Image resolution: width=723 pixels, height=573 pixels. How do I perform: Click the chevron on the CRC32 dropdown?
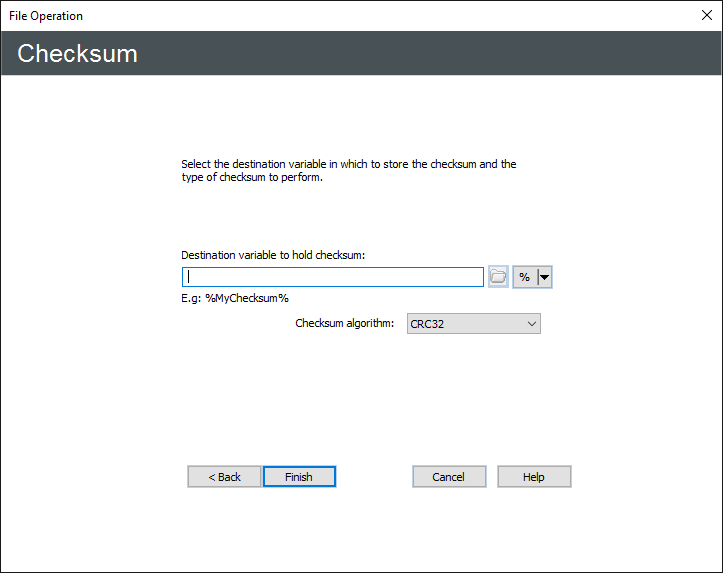(531, 324)
